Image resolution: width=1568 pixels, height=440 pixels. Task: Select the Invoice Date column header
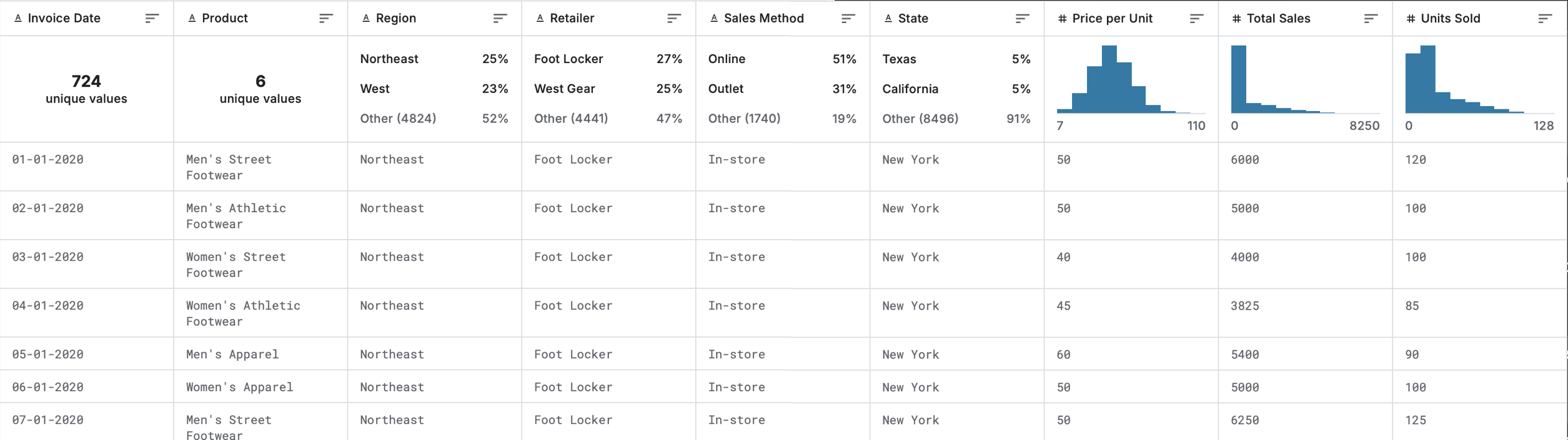point(64,19)
